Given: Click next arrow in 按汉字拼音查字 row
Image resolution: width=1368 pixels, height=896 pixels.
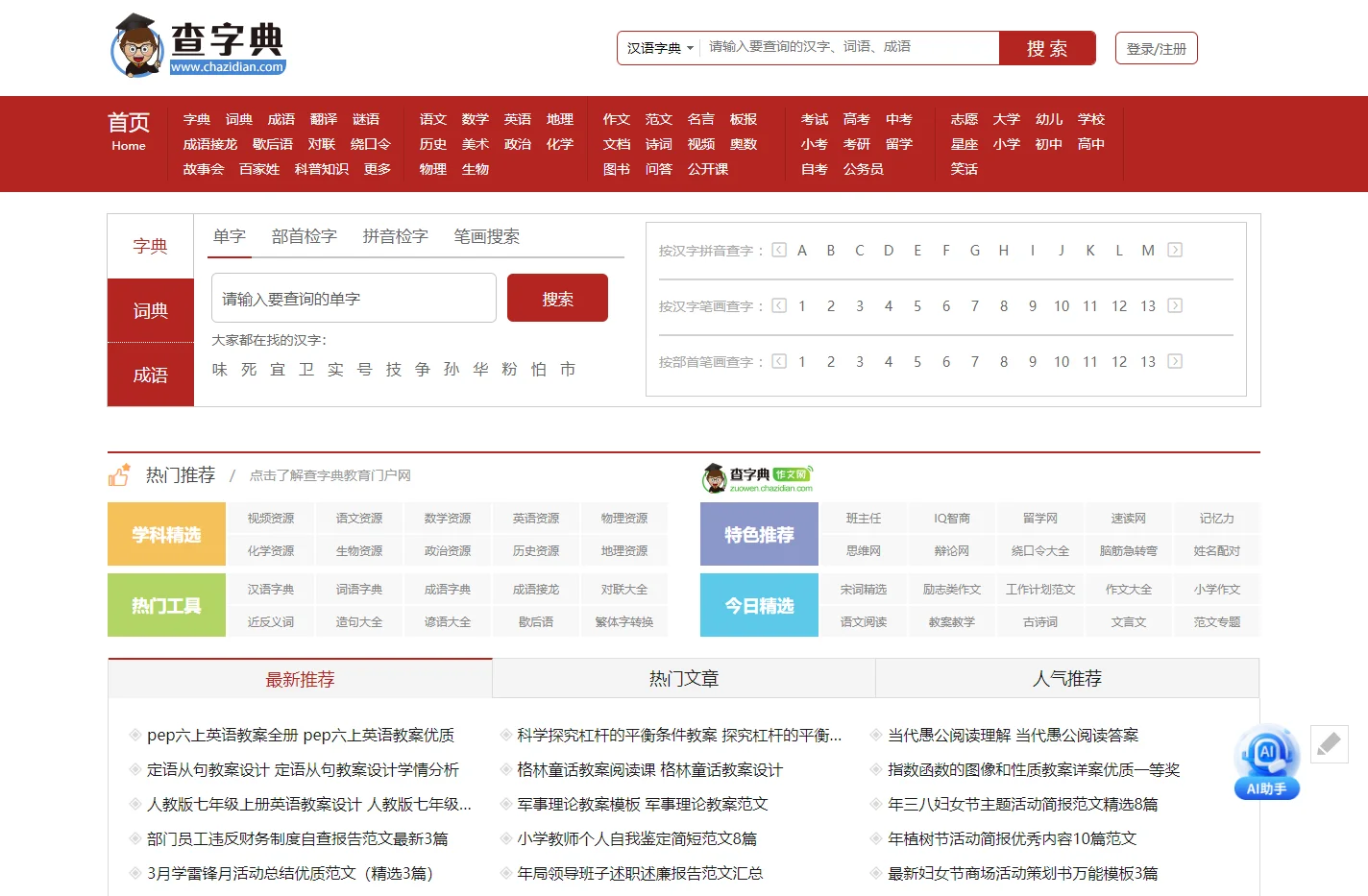Looking at the screenshot, I should 1175,250.
